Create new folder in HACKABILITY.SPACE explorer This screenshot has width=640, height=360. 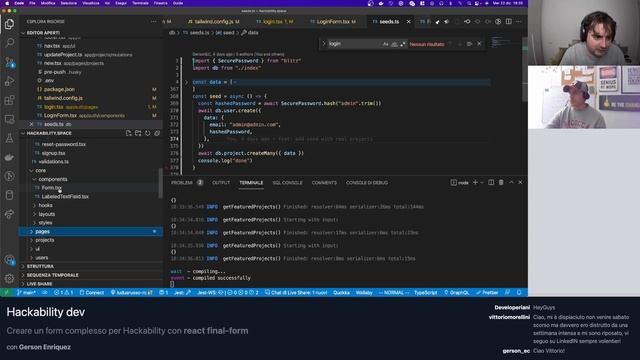[x=138, y=133]
